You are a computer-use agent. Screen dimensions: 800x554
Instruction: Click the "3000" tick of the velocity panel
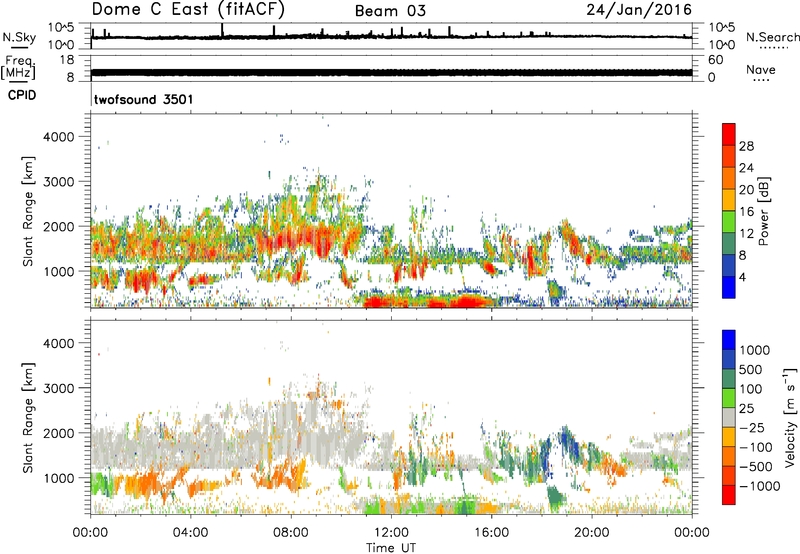(58, 388)
